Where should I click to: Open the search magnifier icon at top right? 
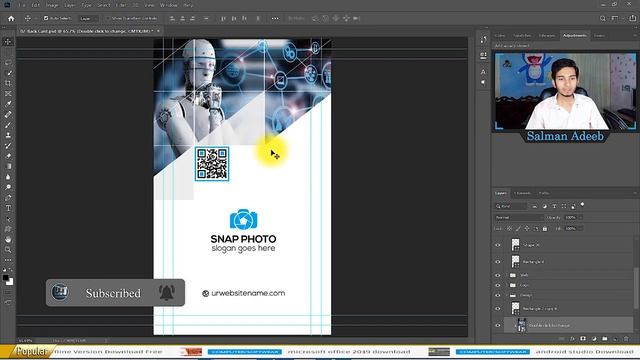[x=602, y=18]
